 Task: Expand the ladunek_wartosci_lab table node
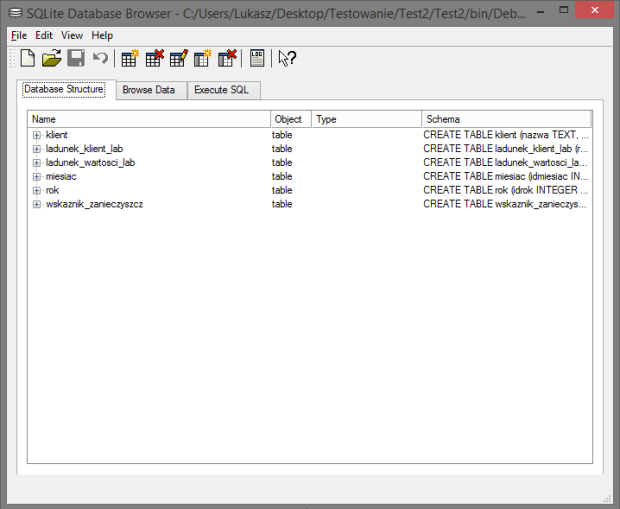(x=36, y=163)
